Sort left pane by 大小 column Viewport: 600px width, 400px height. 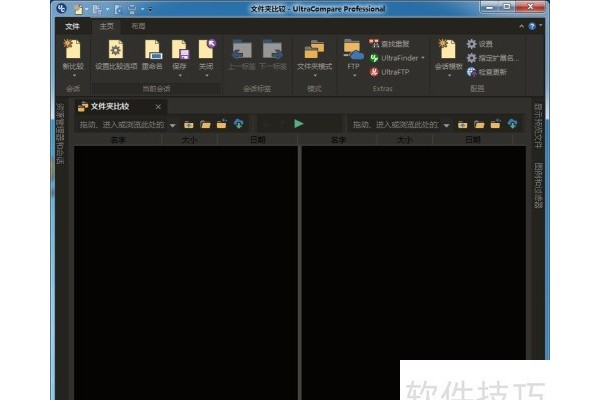pyautogui.click(x=189, y=140)
